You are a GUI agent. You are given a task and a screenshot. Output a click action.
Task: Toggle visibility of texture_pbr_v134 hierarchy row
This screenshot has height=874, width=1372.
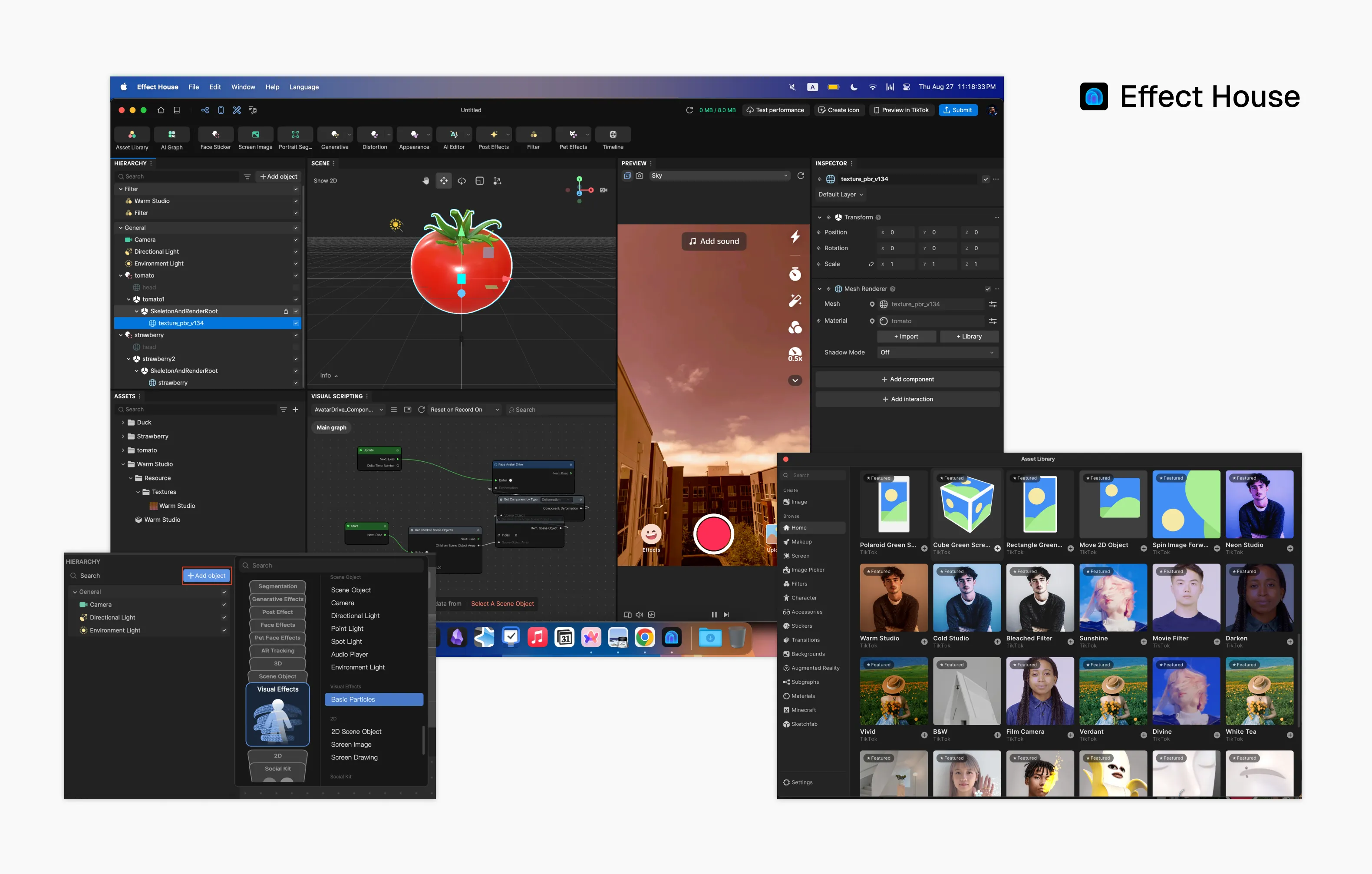296,323
